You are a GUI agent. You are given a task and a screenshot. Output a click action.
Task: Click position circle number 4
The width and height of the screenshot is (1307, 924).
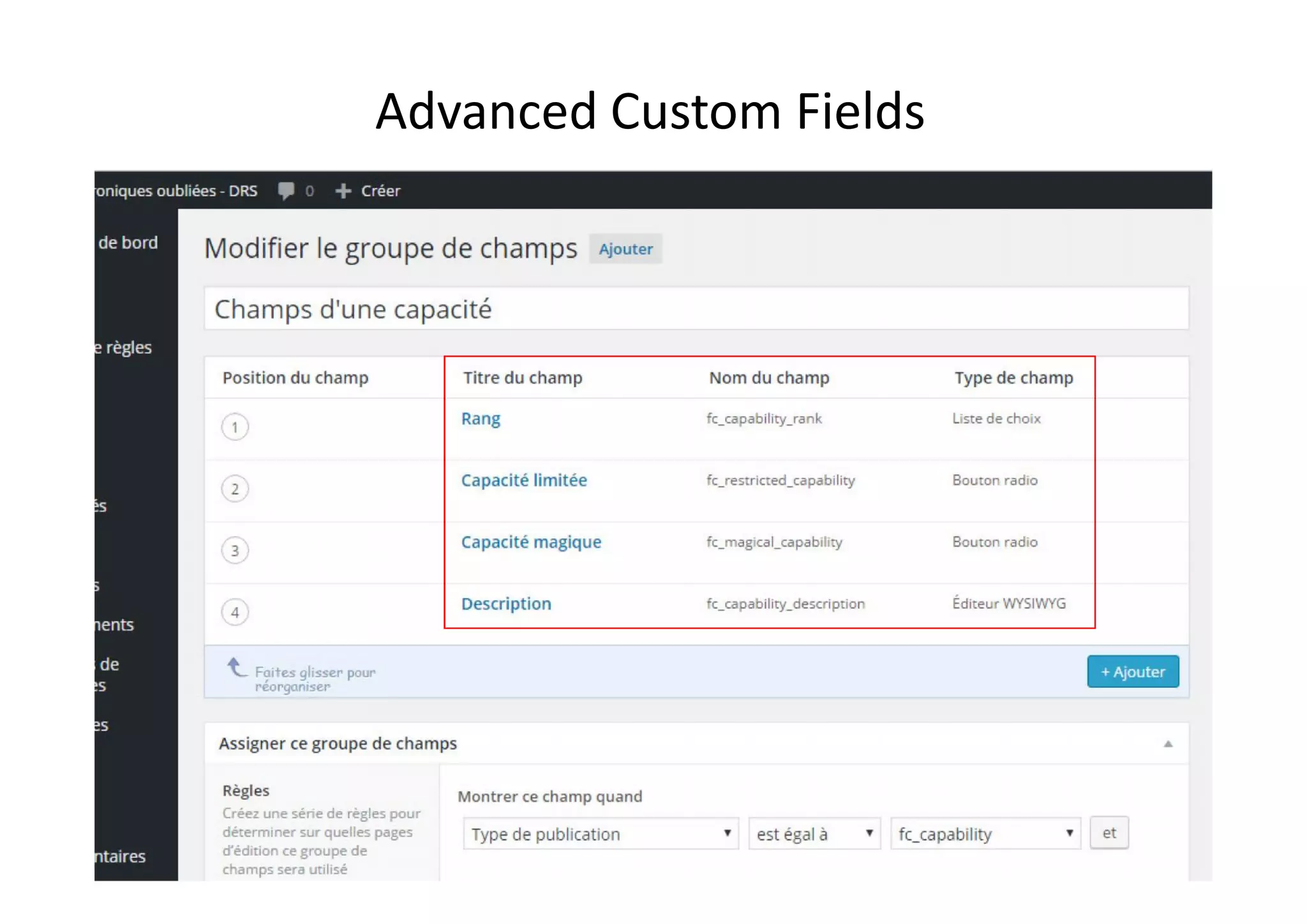click(235, 613)
